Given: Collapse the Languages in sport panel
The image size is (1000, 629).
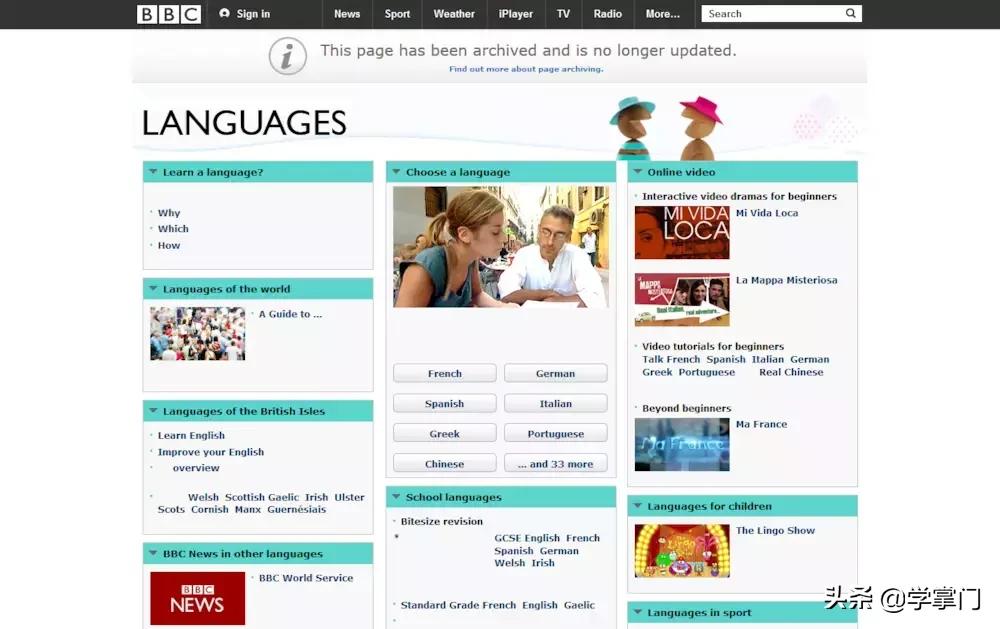Looking at the screenshot, I should [638, 612].
